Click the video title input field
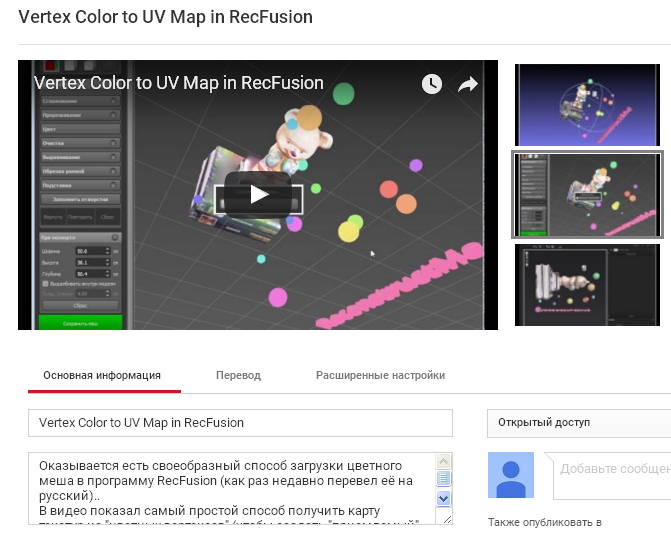Viewport: 671px width, 537px height. pyautogui.click(x=240, y=423)
